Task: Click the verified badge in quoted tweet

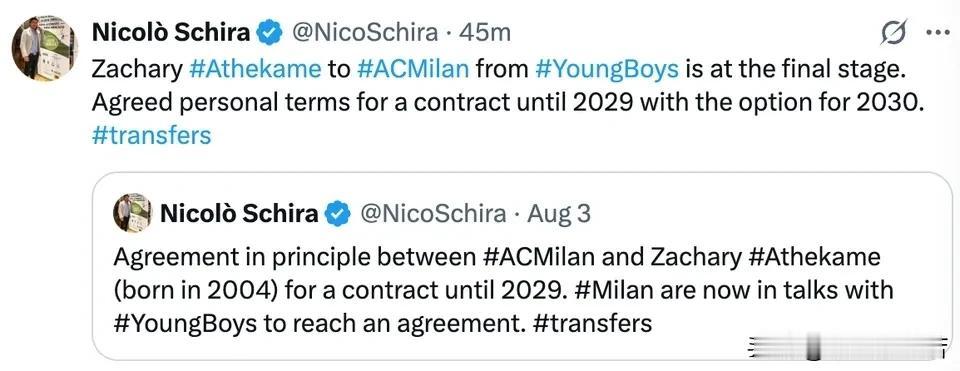Action: click(x=337, y=214)
